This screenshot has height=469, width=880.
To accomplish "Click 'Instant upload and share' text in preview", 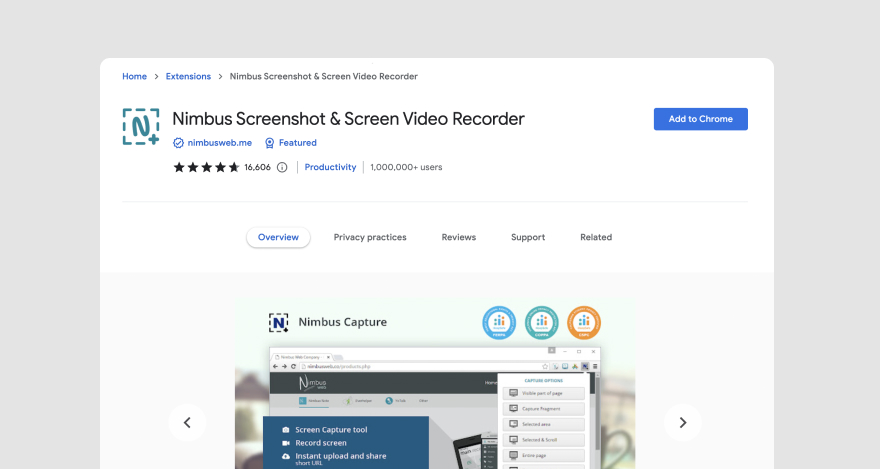I will click(x=341, y=456).
